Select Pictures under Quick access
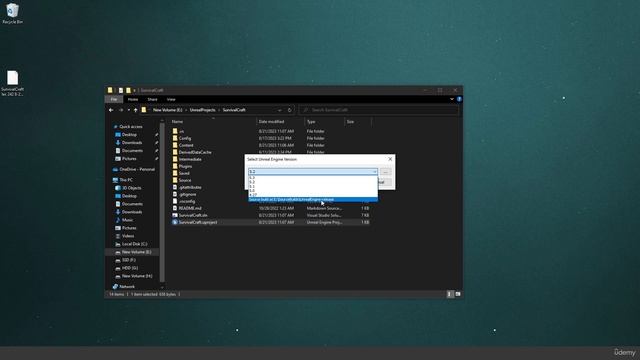 coord(129,159)
